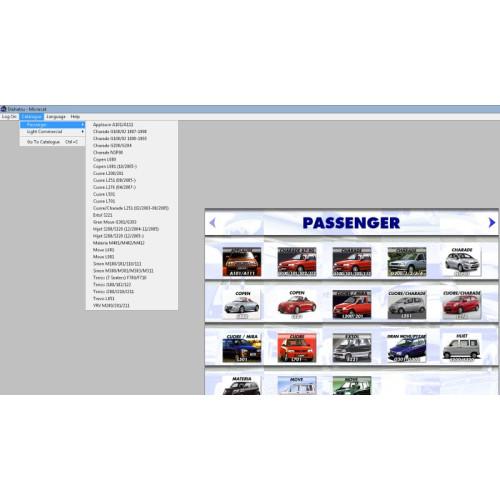Screen dimensions: 500x500
Task: Click the PASSENGER heading text
Action: tap(351, 223)
